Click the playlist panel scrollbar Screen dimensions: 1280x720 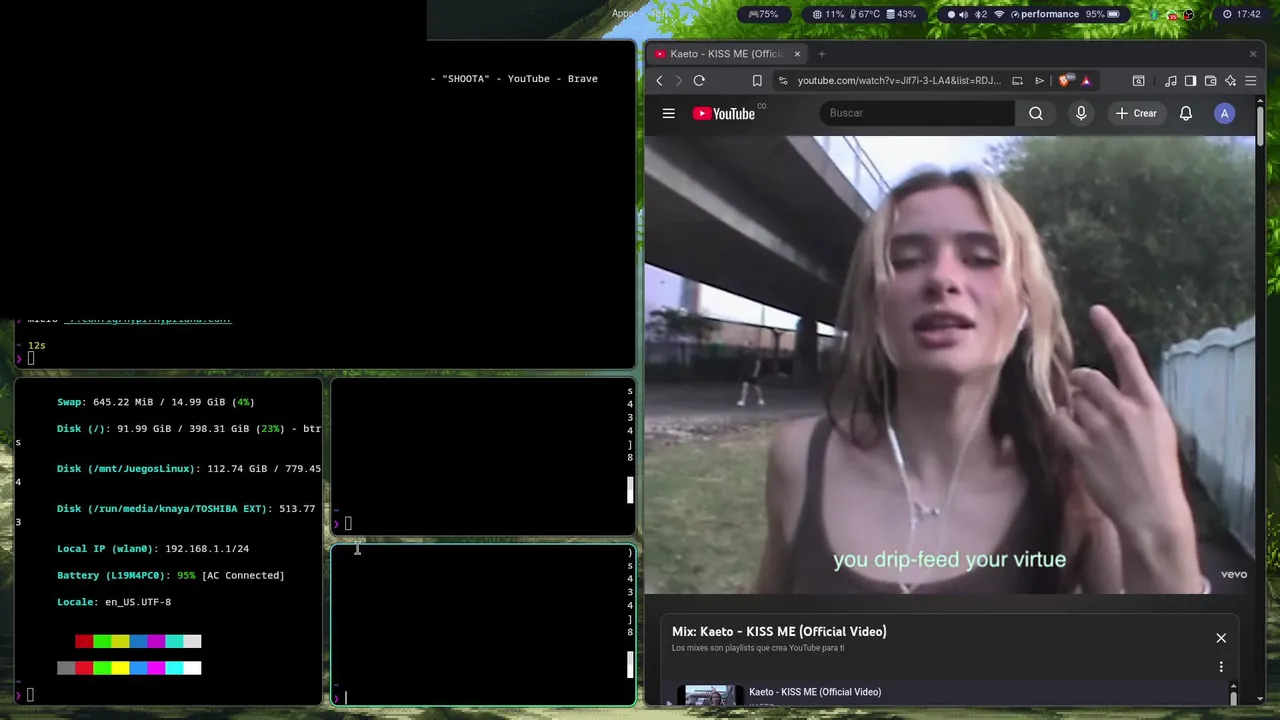(x=1233, y=697)
